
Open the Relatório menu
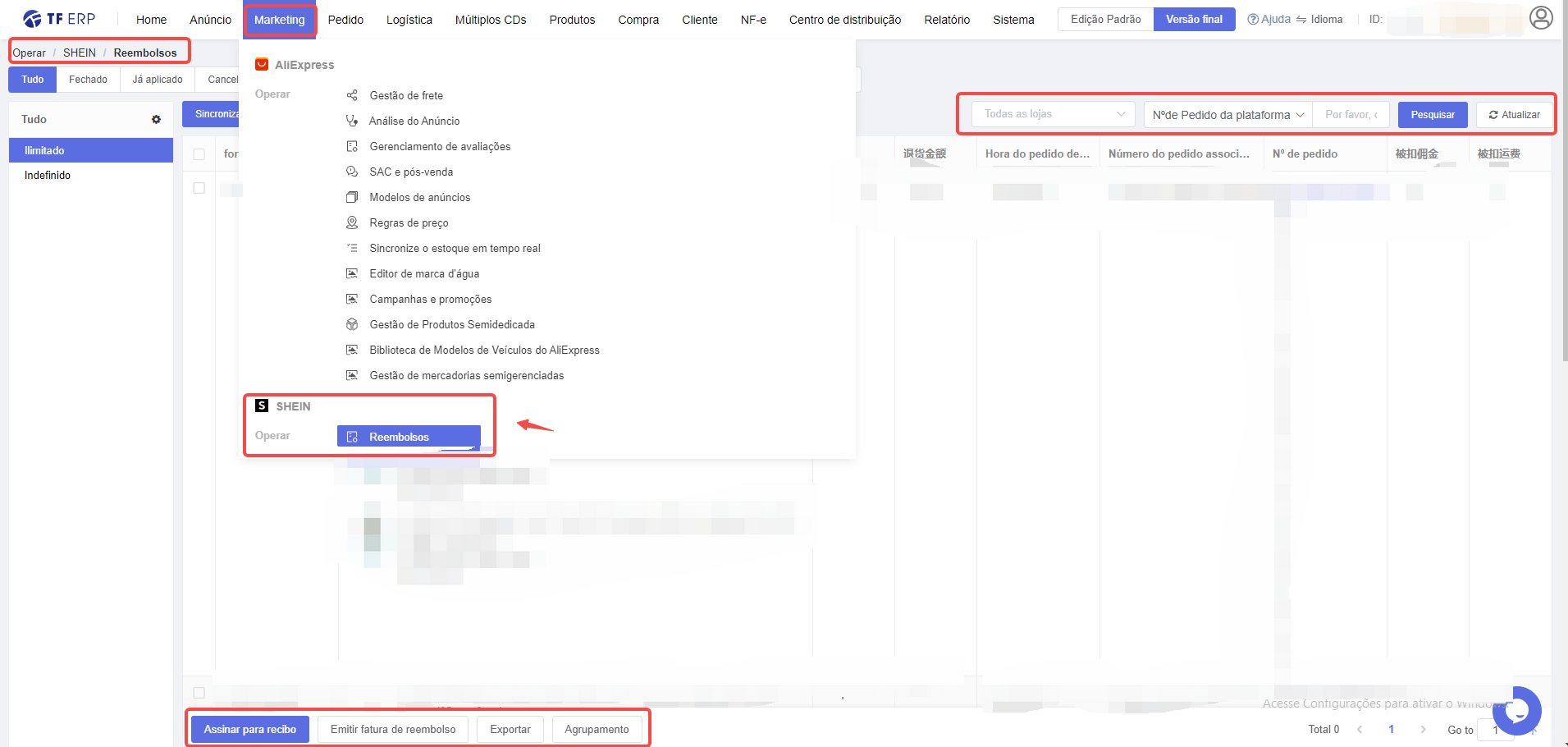tap(947, 20)
